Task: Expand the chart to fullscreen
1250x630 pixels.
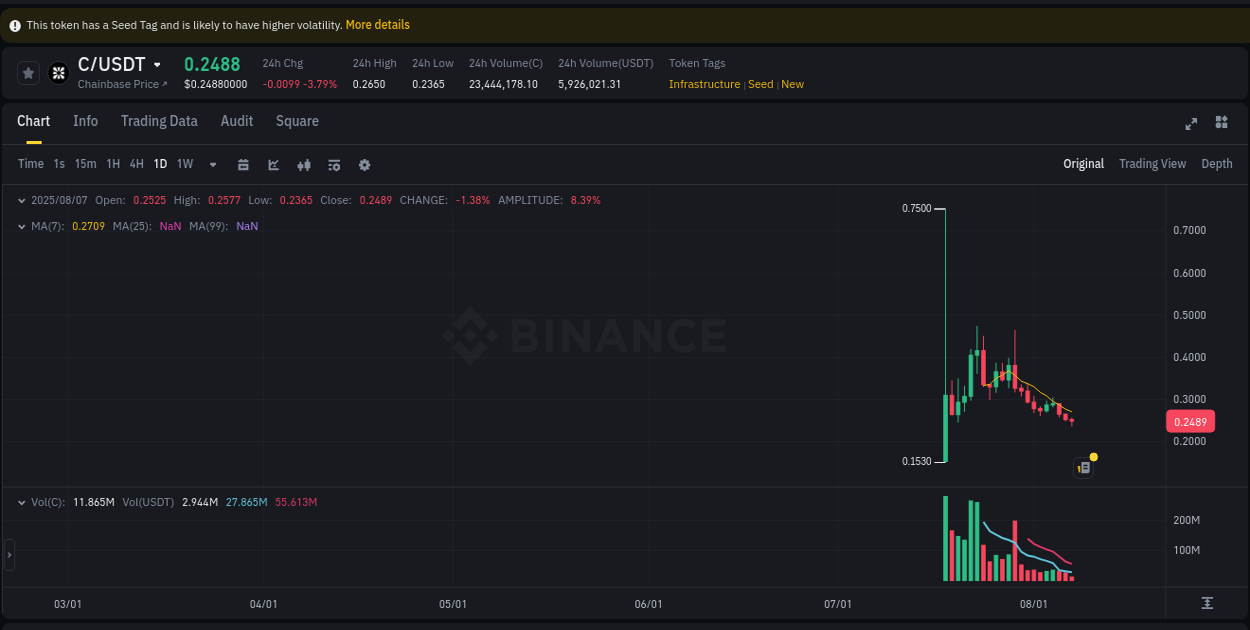Action: [1190, 123]
